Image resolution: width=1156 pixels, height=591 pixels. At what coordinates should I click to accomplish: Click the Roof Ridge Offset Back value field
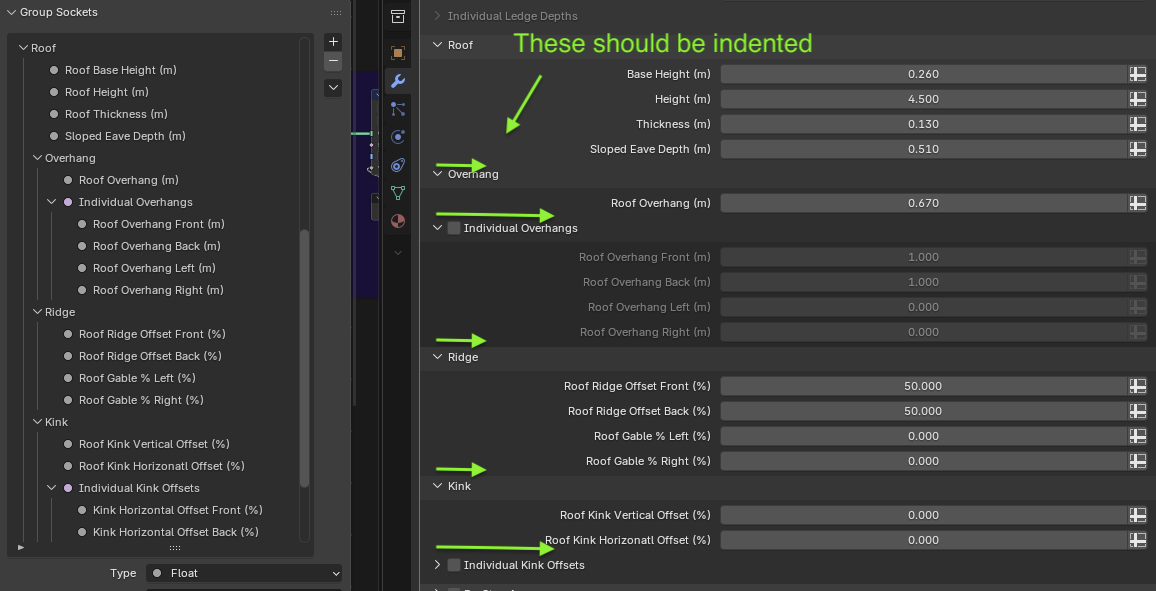click(x=923, y=411)
